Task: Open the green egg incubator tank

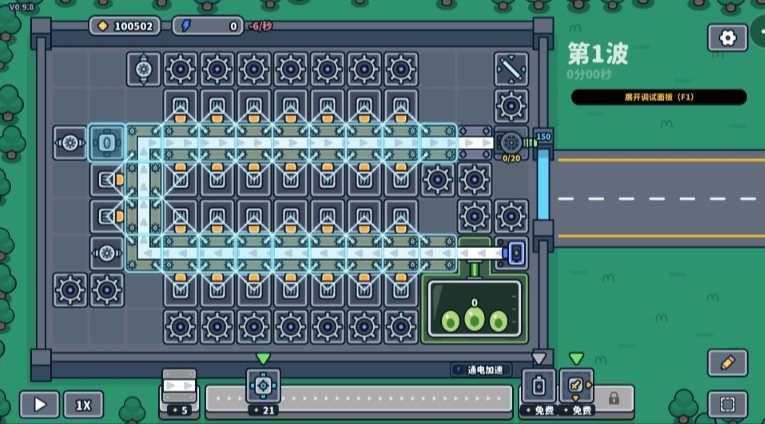Action: [474, 309]
